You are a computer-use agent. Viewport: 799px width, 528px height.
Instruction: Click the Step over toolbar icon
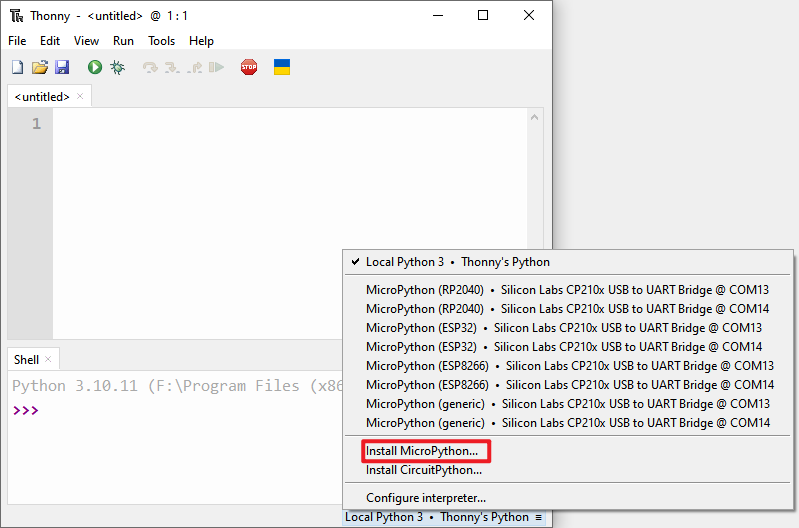point(150,67)
